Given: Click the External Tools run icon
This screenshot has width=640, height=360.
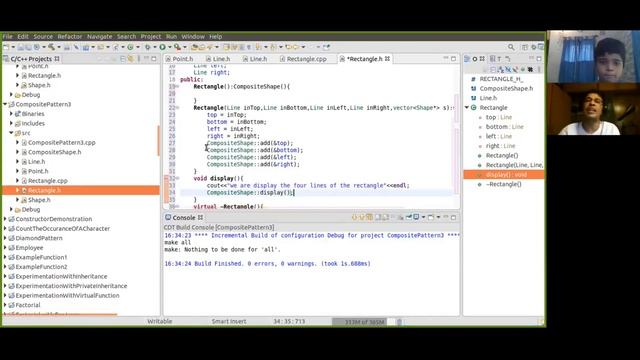Looking at the screenshot, I should 178,47.
